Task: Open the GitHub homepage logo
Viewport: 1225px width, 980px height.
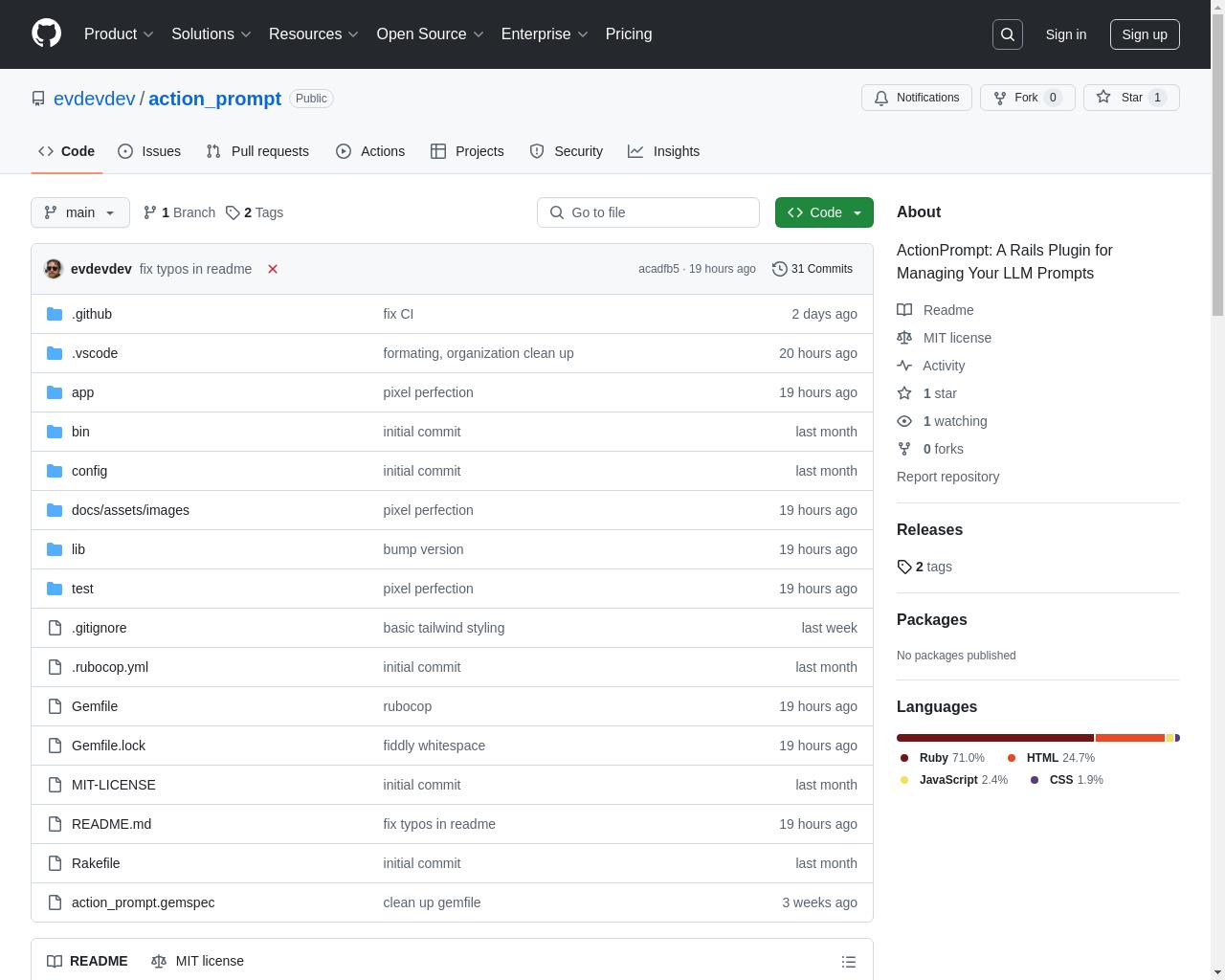Action: 46,33
